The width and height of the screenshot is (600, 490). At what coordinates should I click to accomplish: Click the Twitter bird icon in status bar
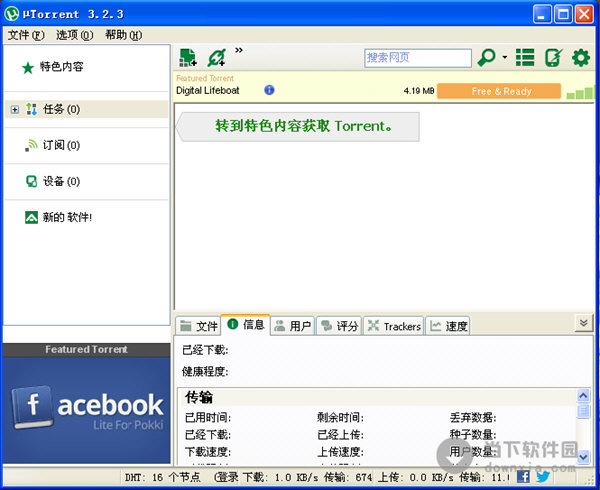(x=543, y=477)
